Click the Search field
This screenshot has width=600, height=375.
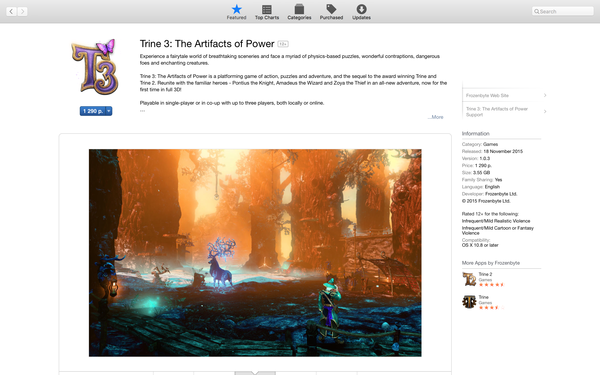tap(562, 11)
